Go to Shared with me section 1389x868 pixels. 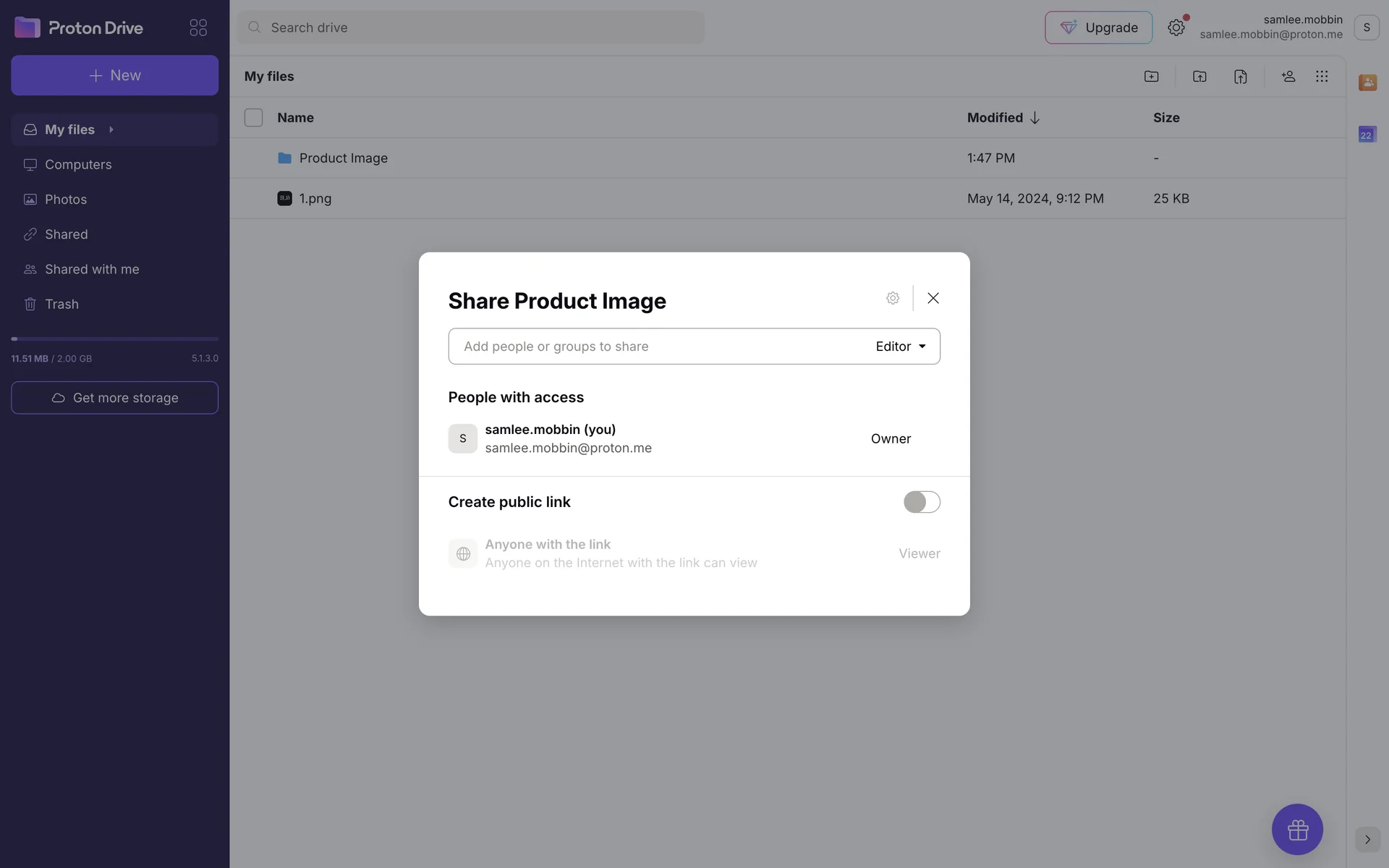tap(92, 269)
